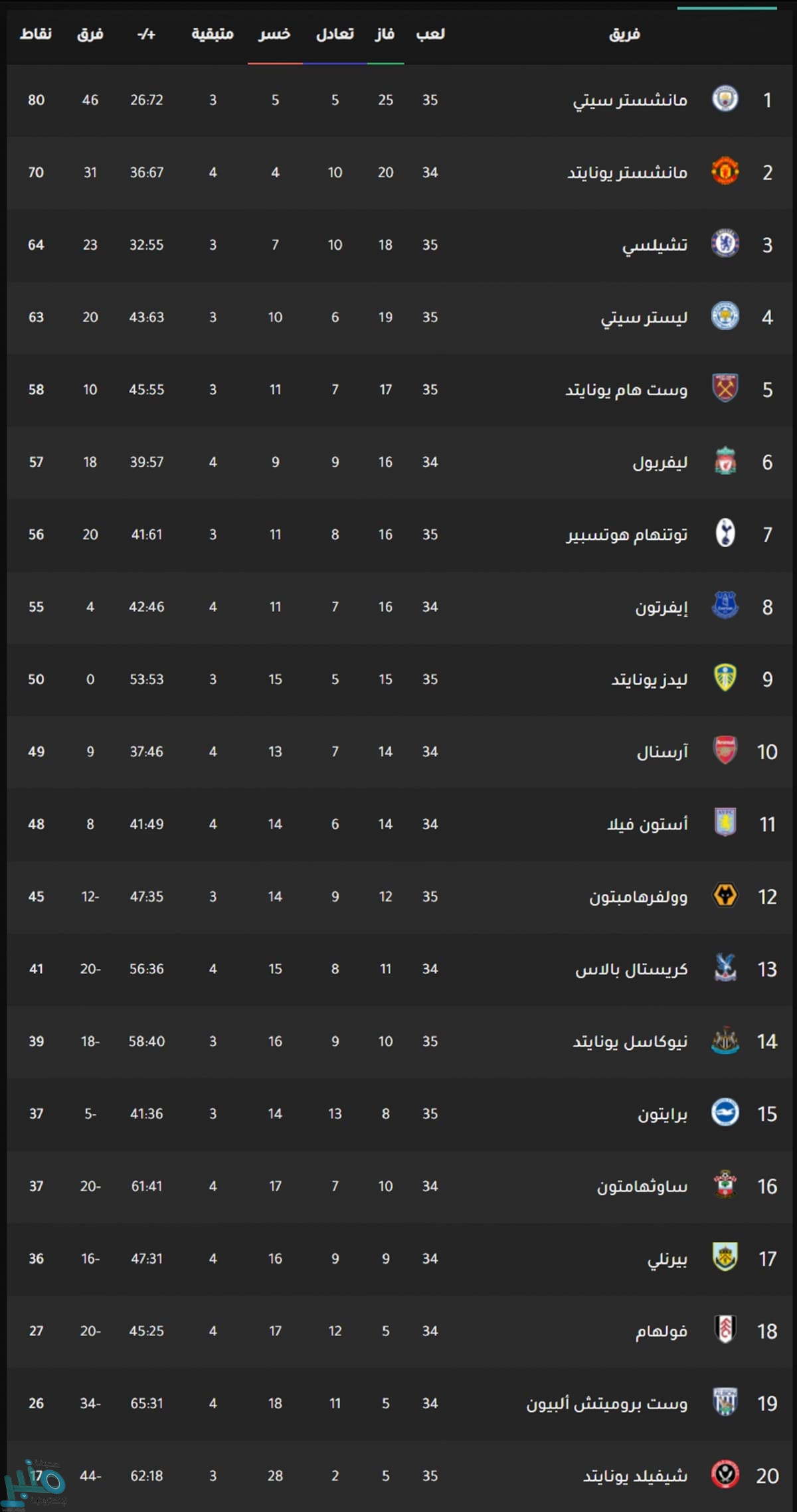This screenshot has height=1512, width=797.
Task: Click the Arsenal club crest
Action: tap(725, 751)
